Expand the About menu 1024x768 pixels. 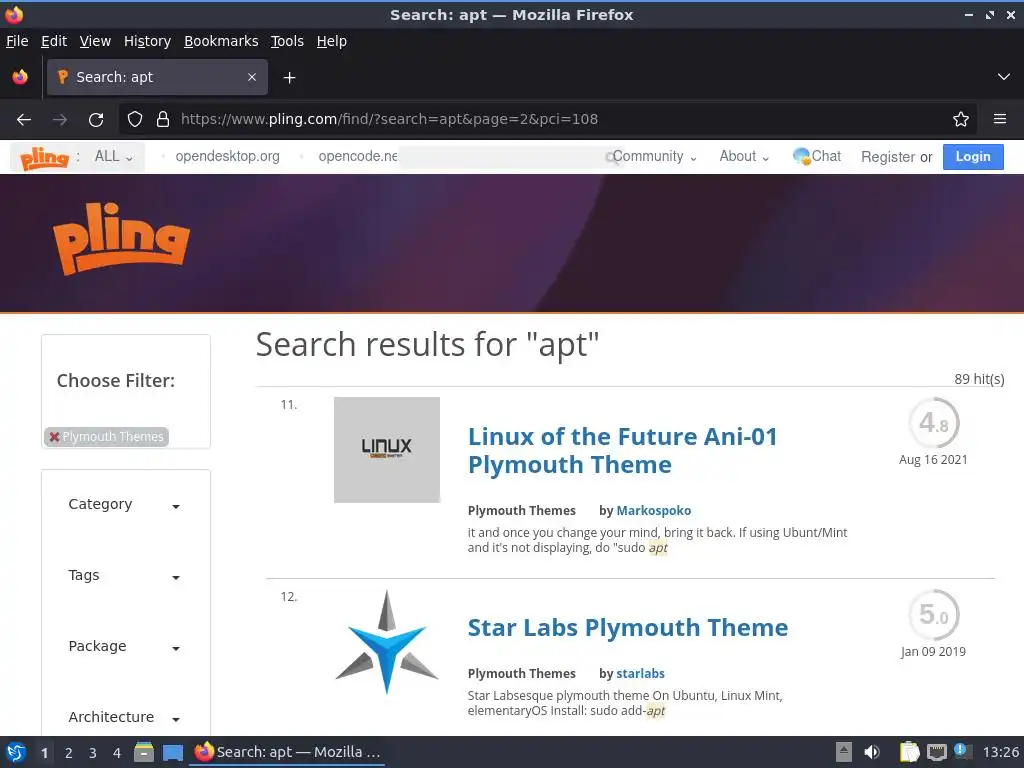pos(744,157)
